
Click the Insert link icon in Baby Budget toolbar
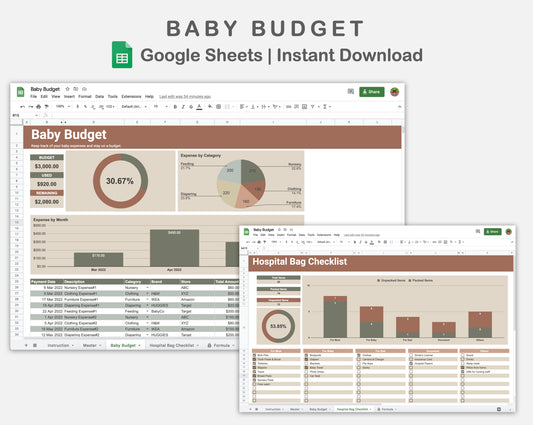(x=289, y=107)
